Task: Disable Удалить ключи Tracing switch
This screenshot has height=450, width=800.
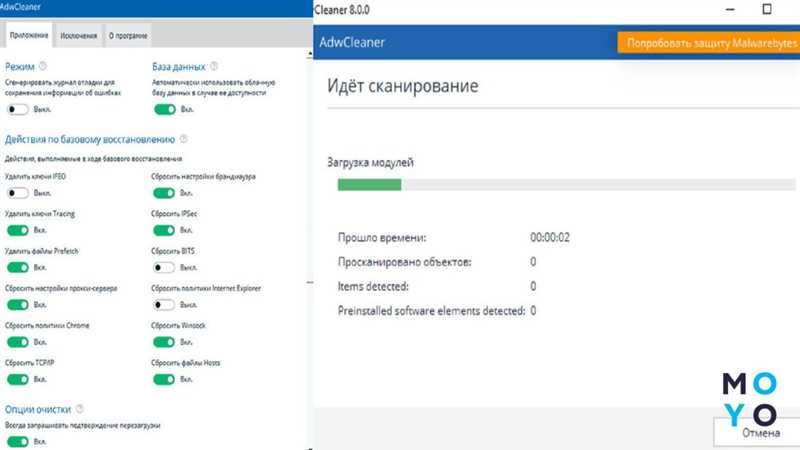Action: [x=17, y=230]
